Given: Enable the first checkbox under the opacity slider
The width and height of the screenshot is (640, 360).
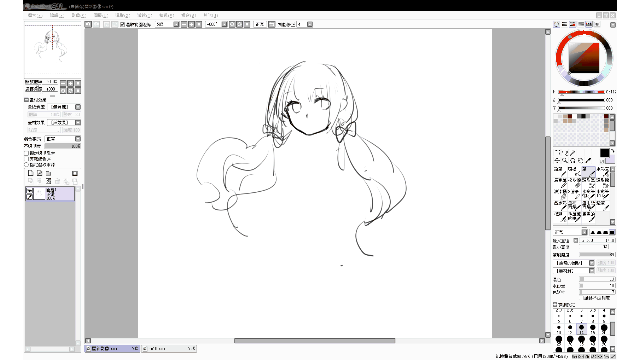Looking at the screenshot, I should (27, 153).
